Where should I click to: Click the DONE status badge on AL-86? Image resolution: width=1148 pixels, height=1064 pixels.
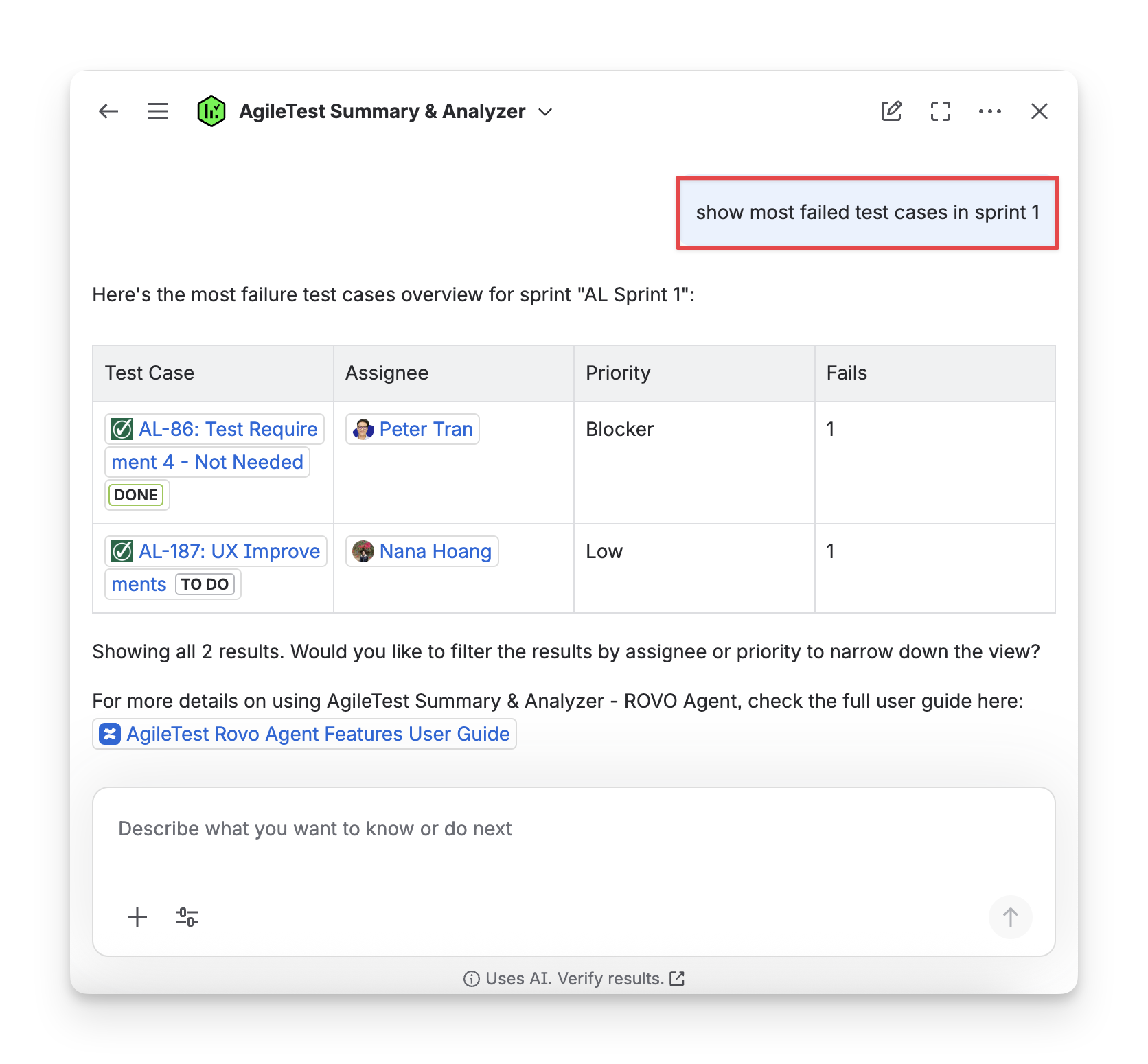click(x=136, y=495)
